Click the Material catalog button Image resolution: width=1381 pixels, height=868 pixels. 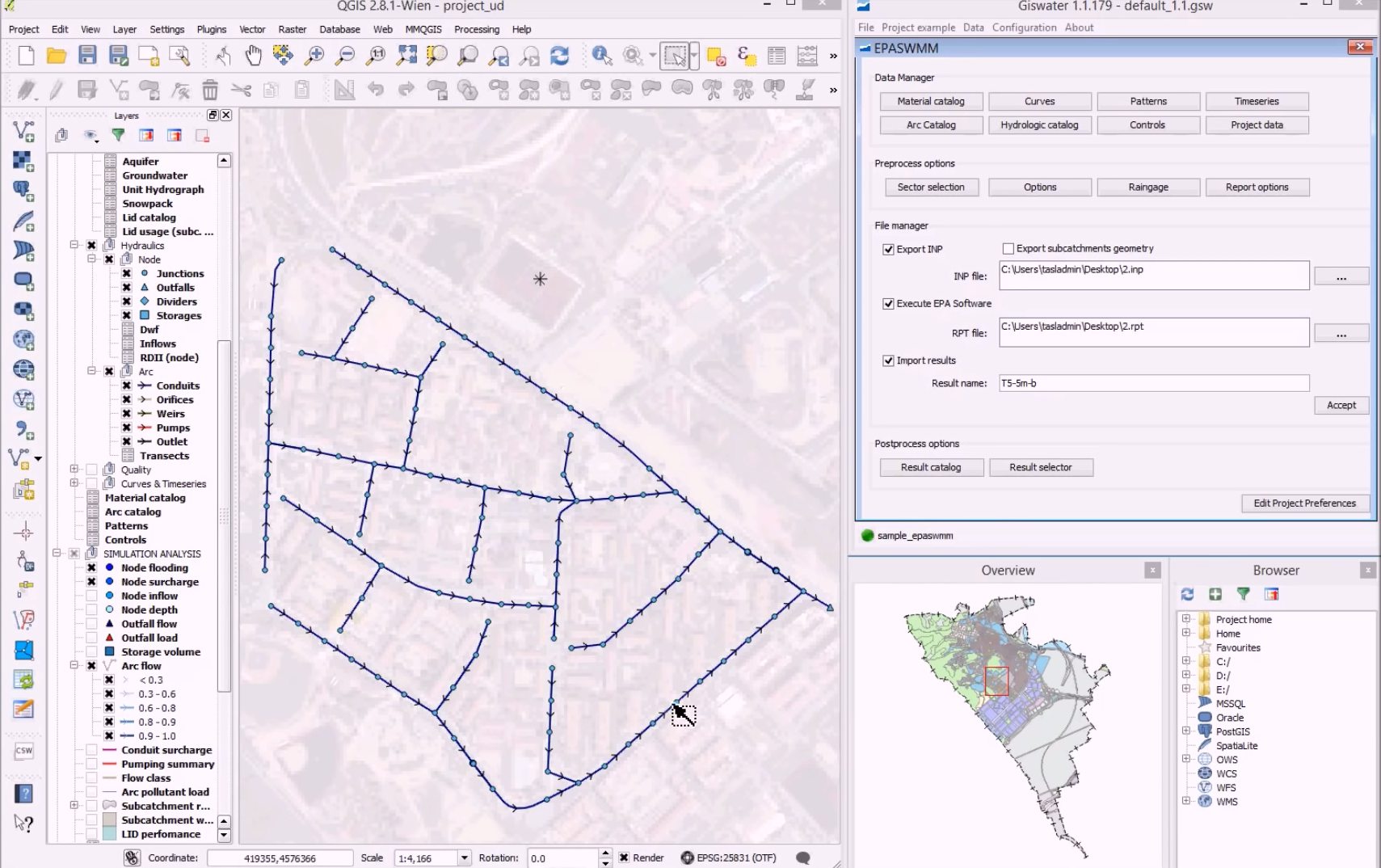pyautogui.click(x=931, y=101)
